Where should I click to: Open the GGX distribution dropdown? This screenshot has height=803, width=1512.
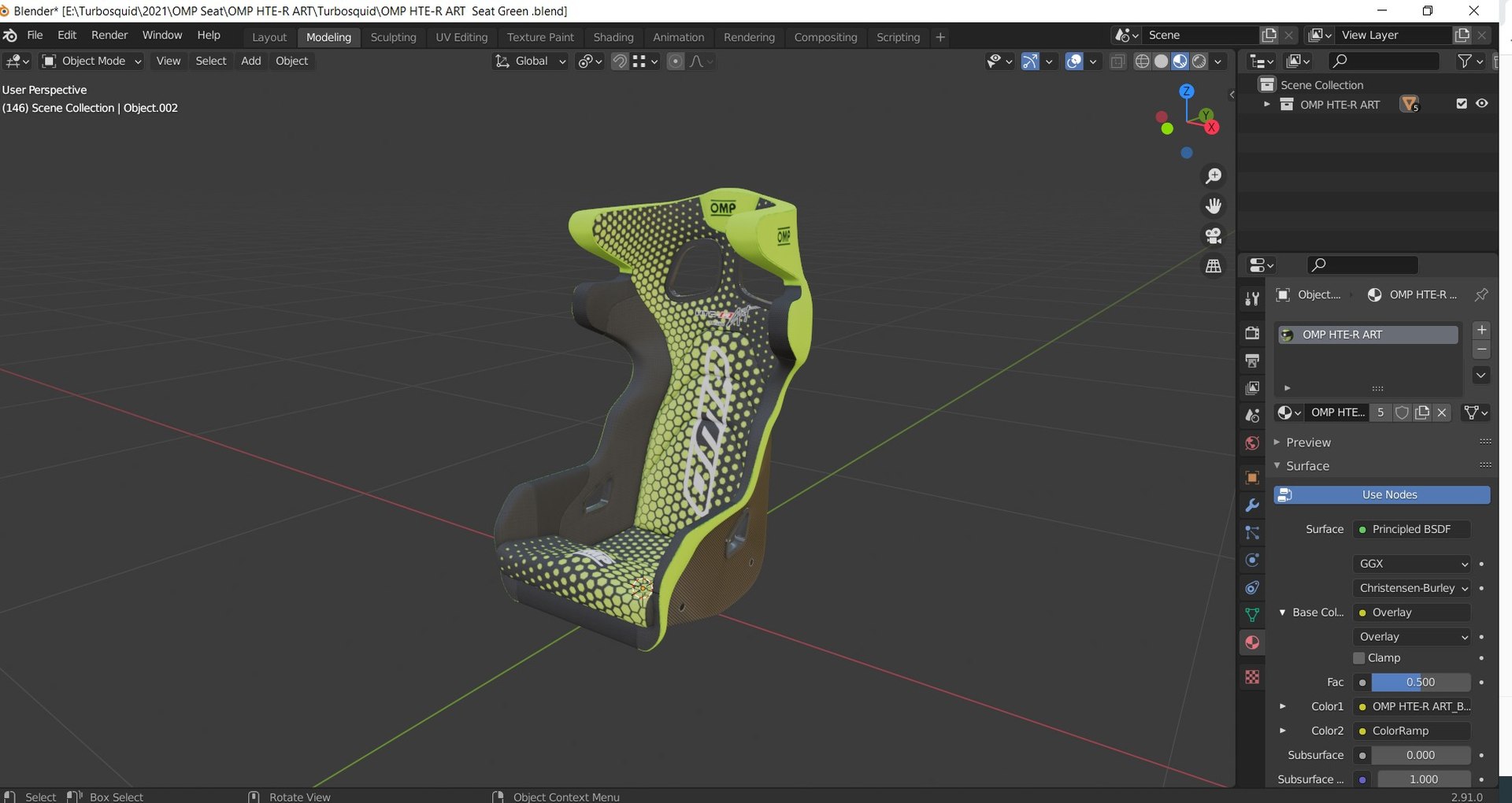(1412, 564)
